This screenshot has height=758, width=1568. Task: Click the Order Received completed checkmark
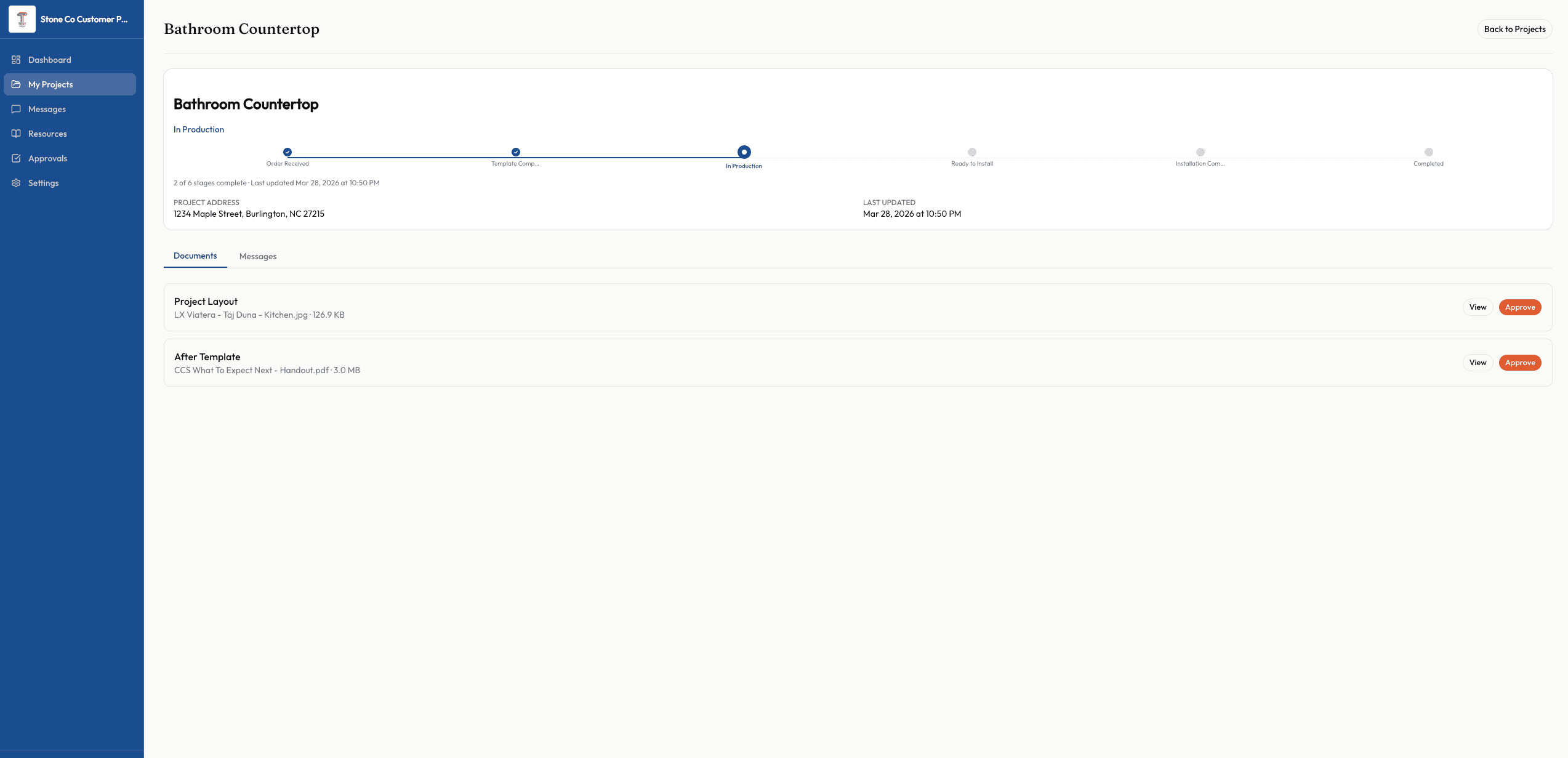[x=287, y=152]
